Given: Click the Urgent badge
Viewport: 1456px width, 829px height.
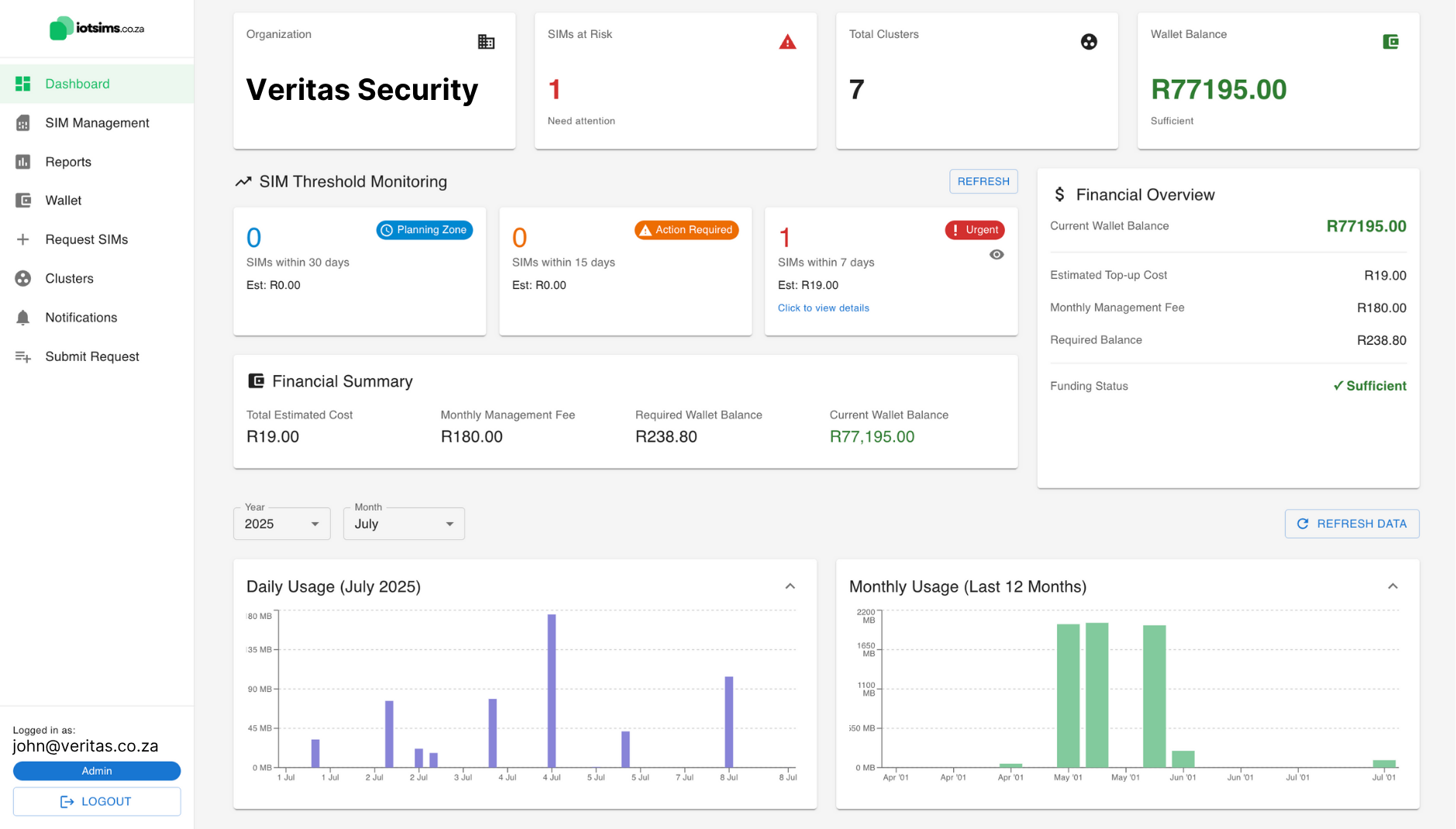Looking at the screenshot, I should [x=975, y=230].
